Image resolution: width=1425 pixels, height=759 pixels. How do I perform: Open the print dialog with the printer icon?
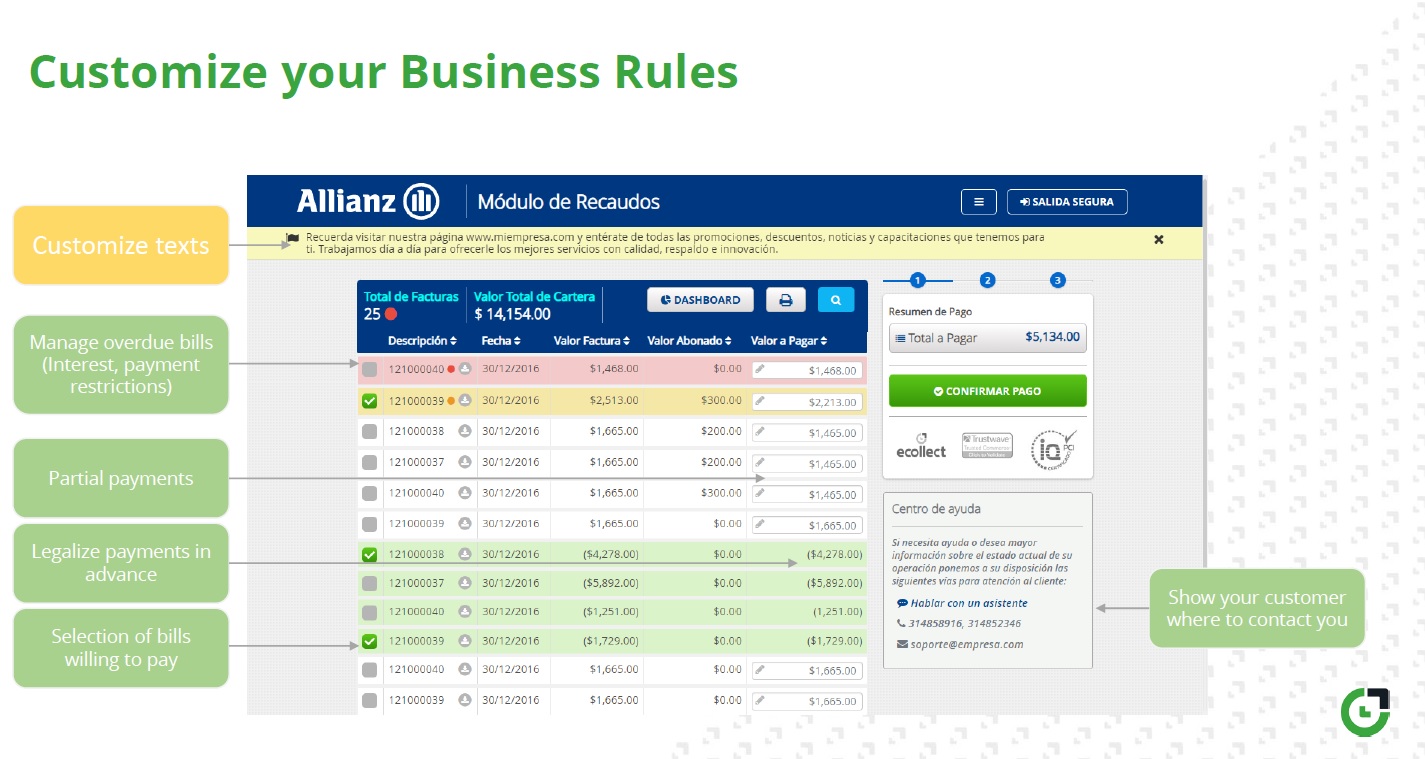(785, 299)
